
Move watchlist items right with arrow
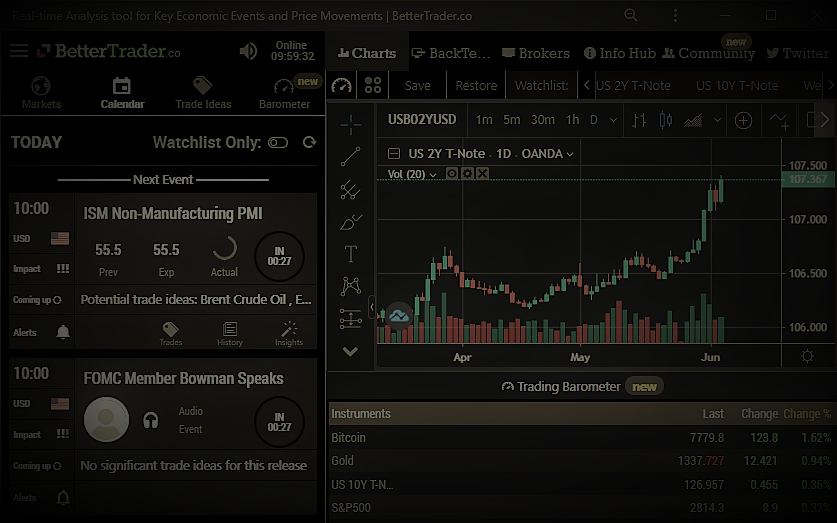pyautogui.click(x=830, y=85)
